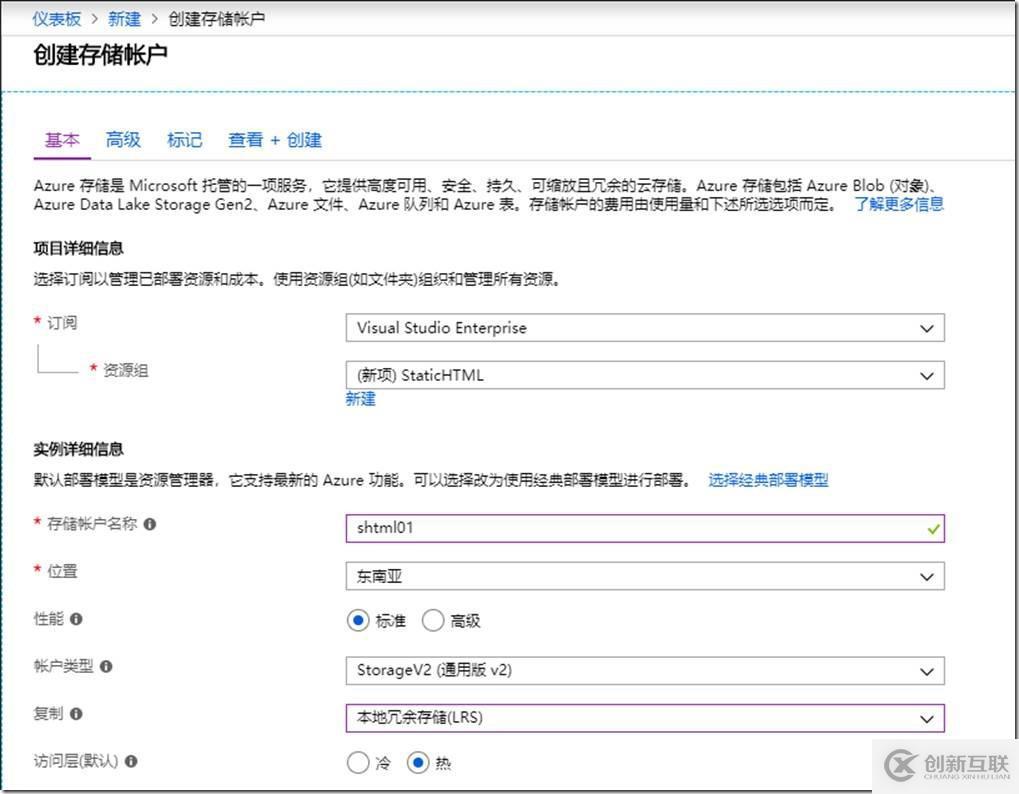Switch to the 高级 tab
The height and width of the screenshot is (794, 1019).
pos(122,140)
